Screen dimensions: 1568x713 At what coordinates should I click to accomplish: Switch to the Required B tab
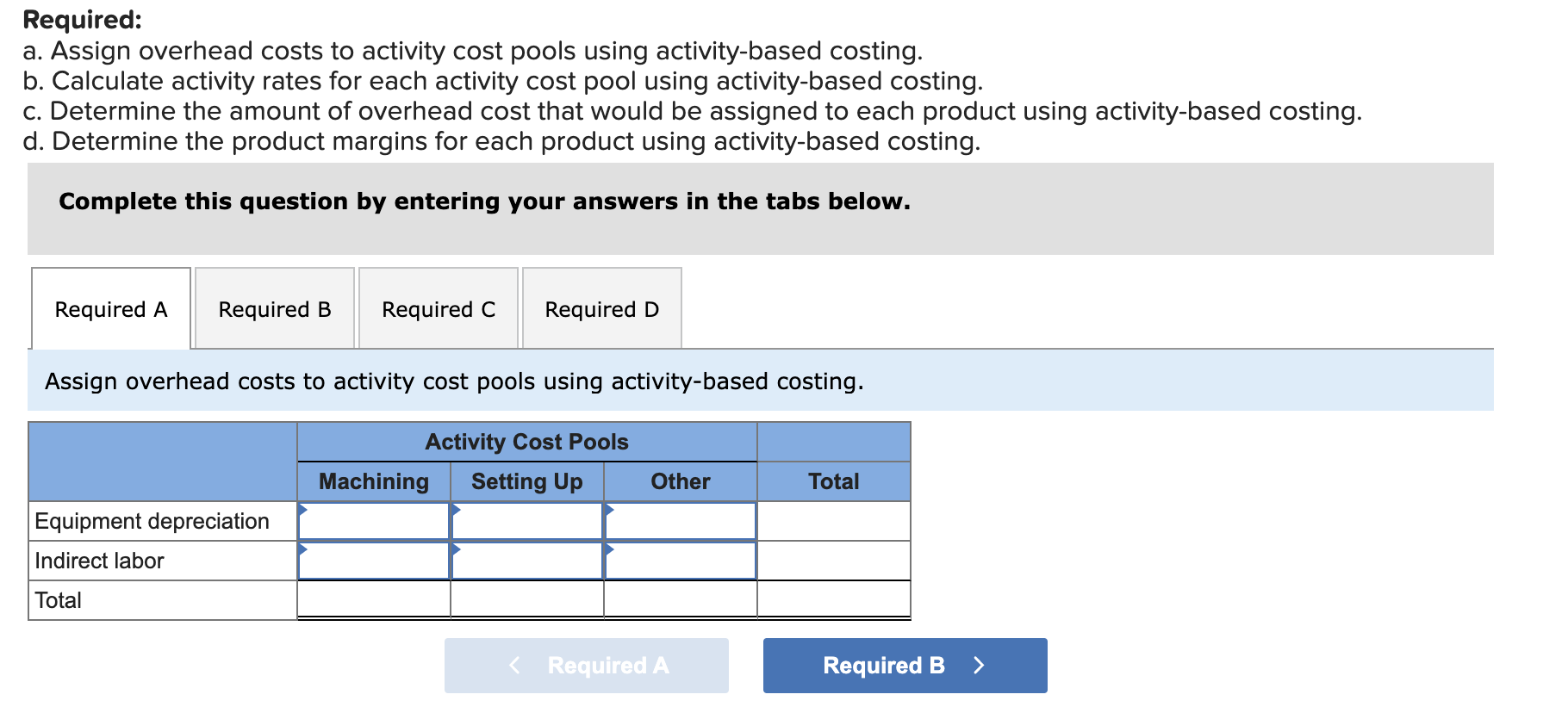tap(274, 308)
